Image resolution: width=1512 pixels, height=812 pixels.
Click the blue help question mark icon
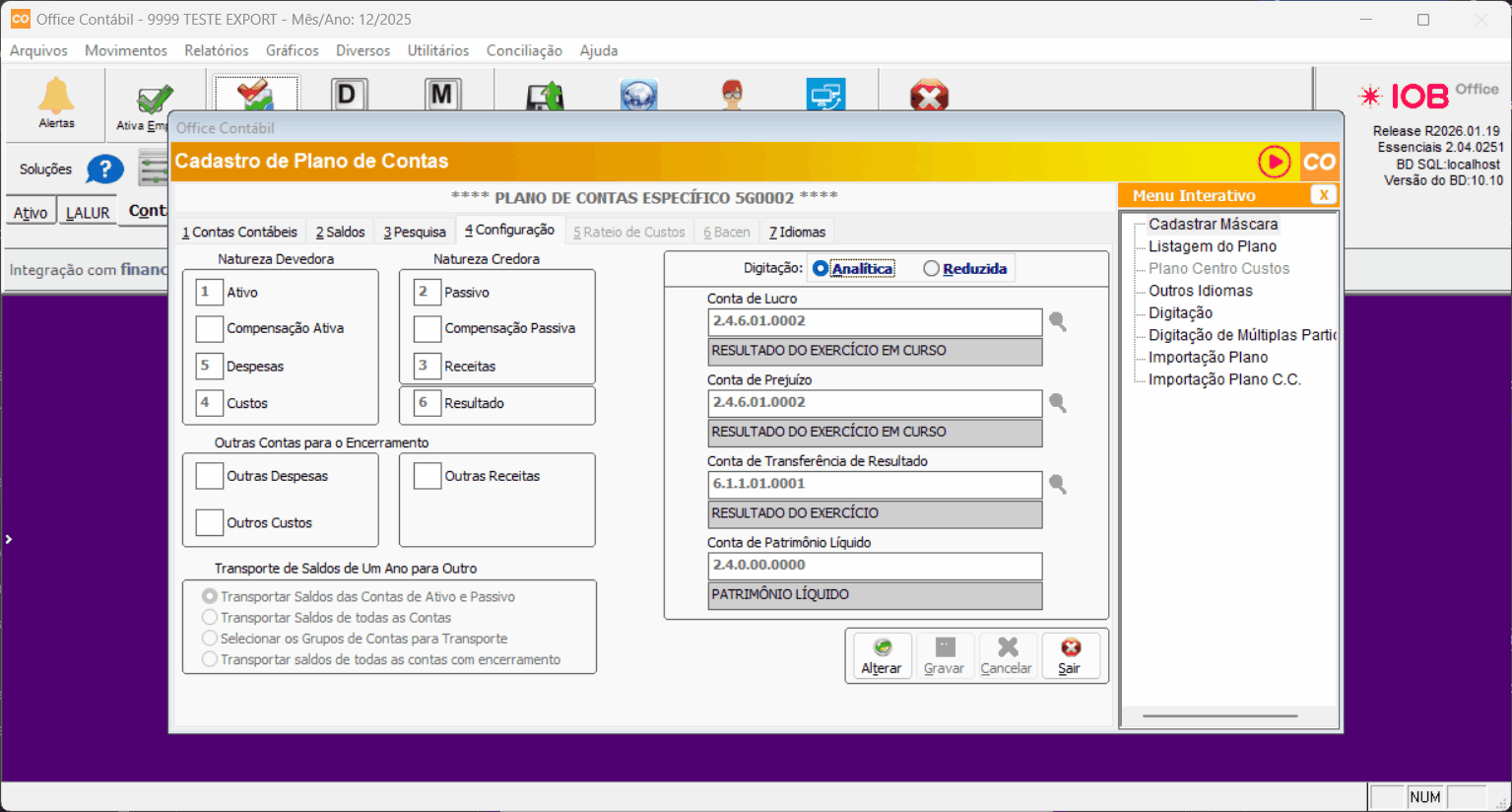point(104,169)
